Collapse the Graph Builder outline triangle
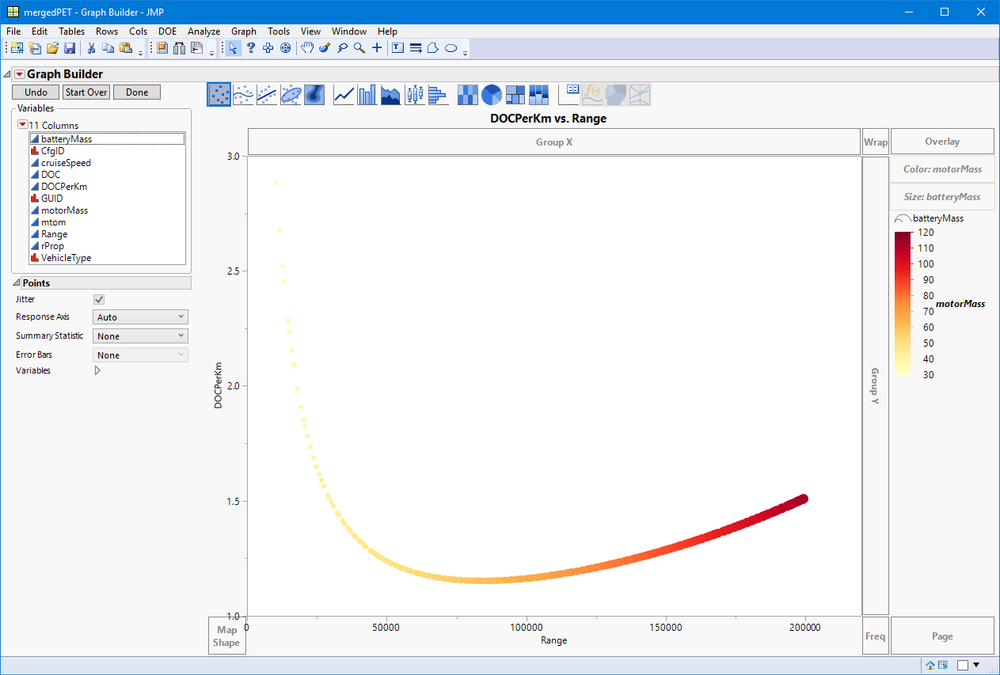 (7, 75)
